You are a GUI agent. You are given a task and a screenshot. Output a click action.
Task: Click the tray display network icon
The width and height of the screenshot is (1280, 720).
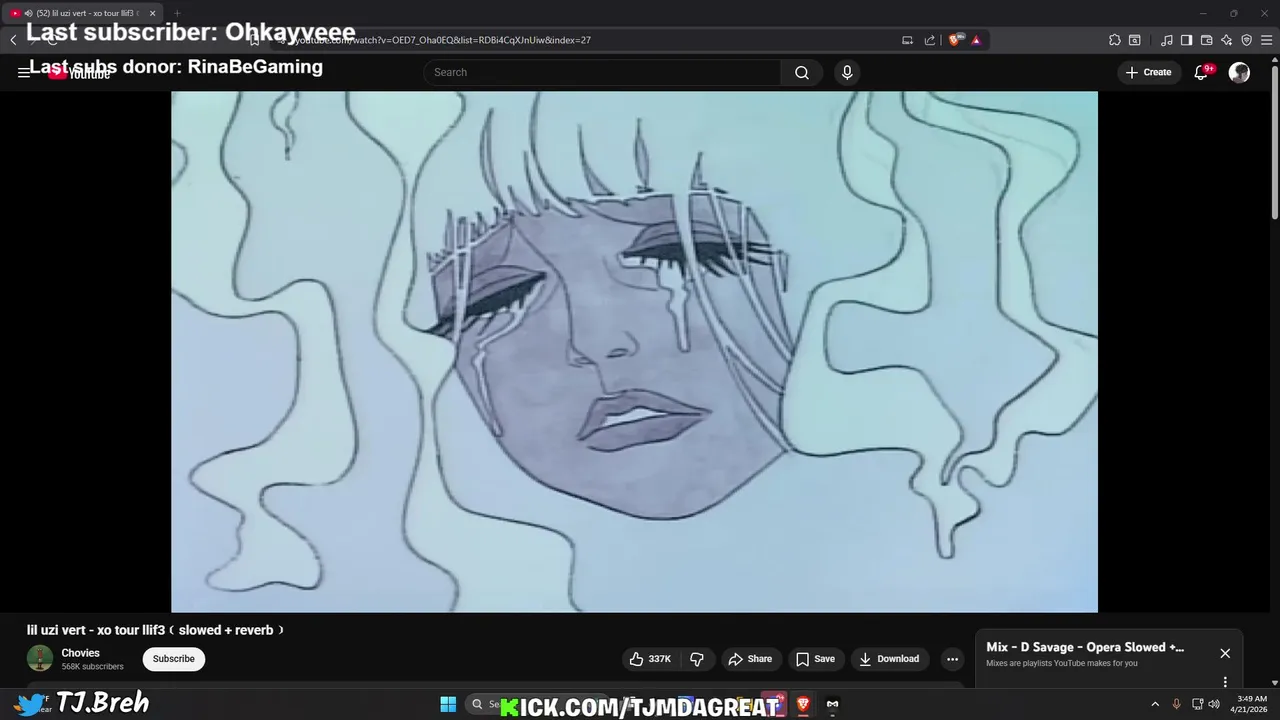click(1197, 704)
